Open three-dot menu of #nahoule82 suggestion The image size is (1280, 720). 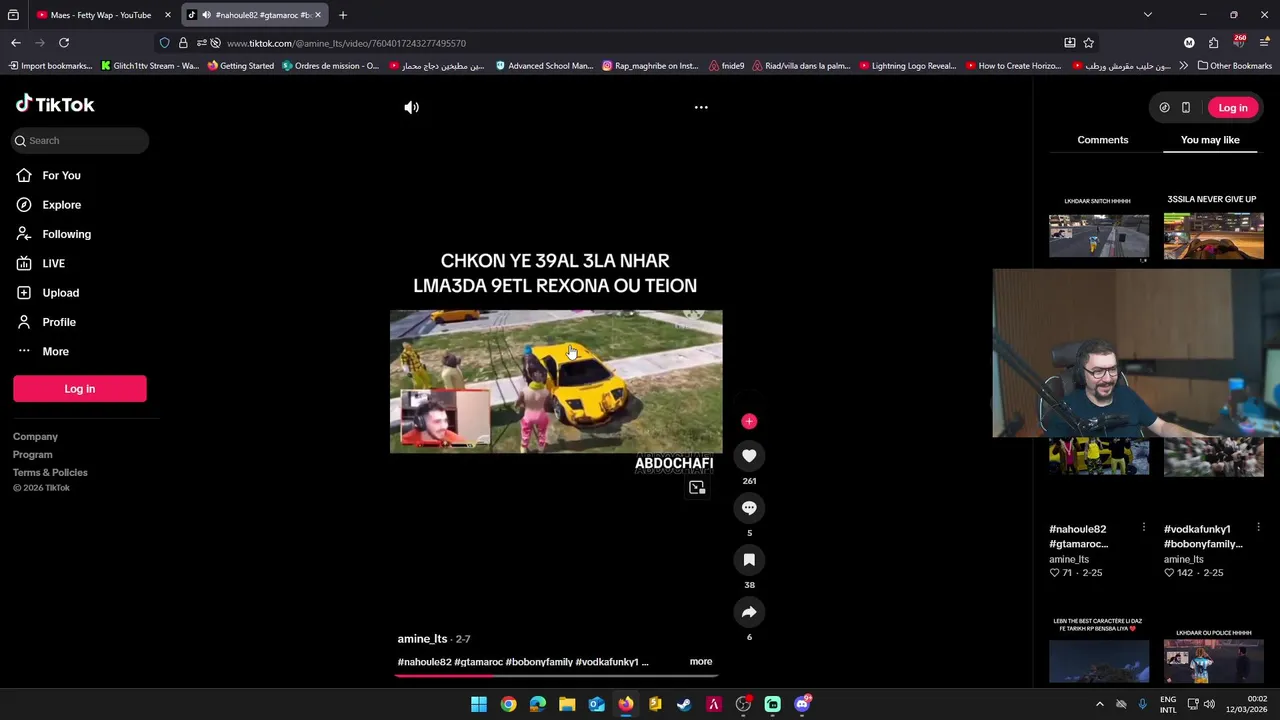(1143, 528)
